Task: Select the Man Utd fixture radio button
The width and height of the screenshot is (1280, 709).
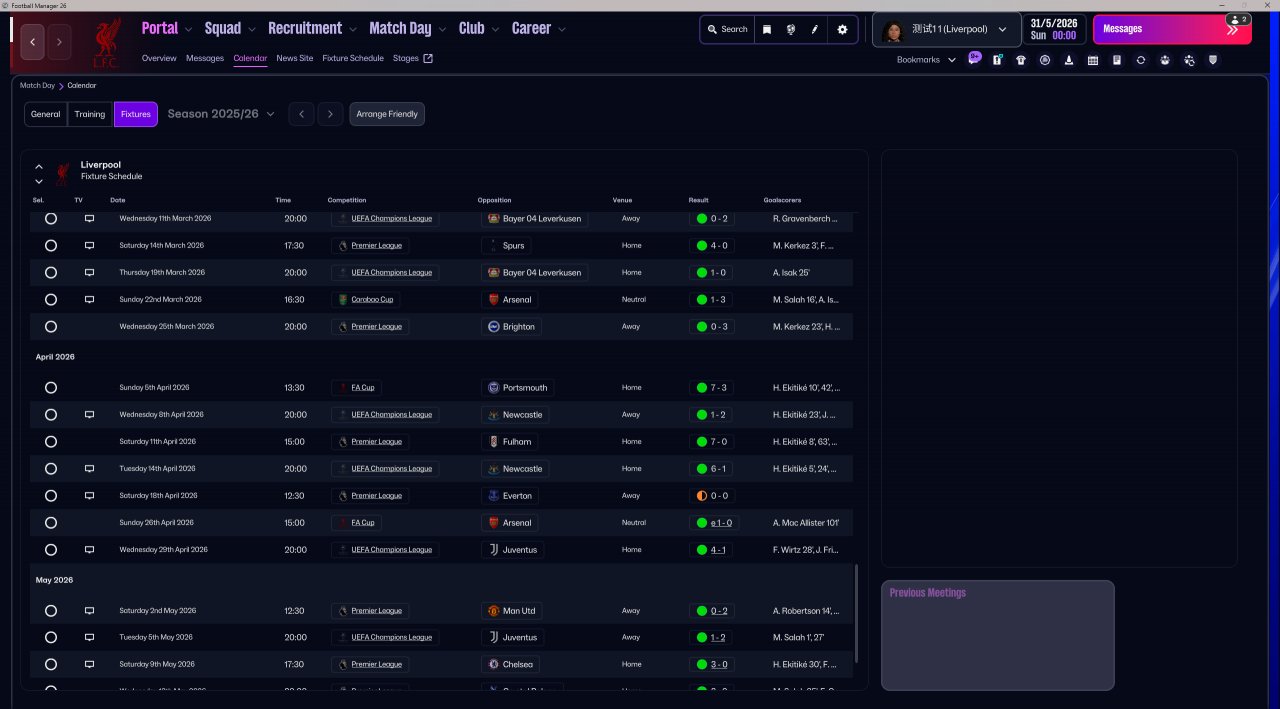Action: tap(51, 611)
